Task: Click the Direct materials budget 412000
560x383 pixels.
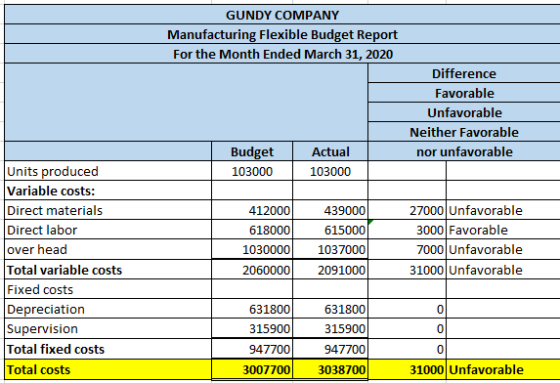Action: tap(252, 211)
